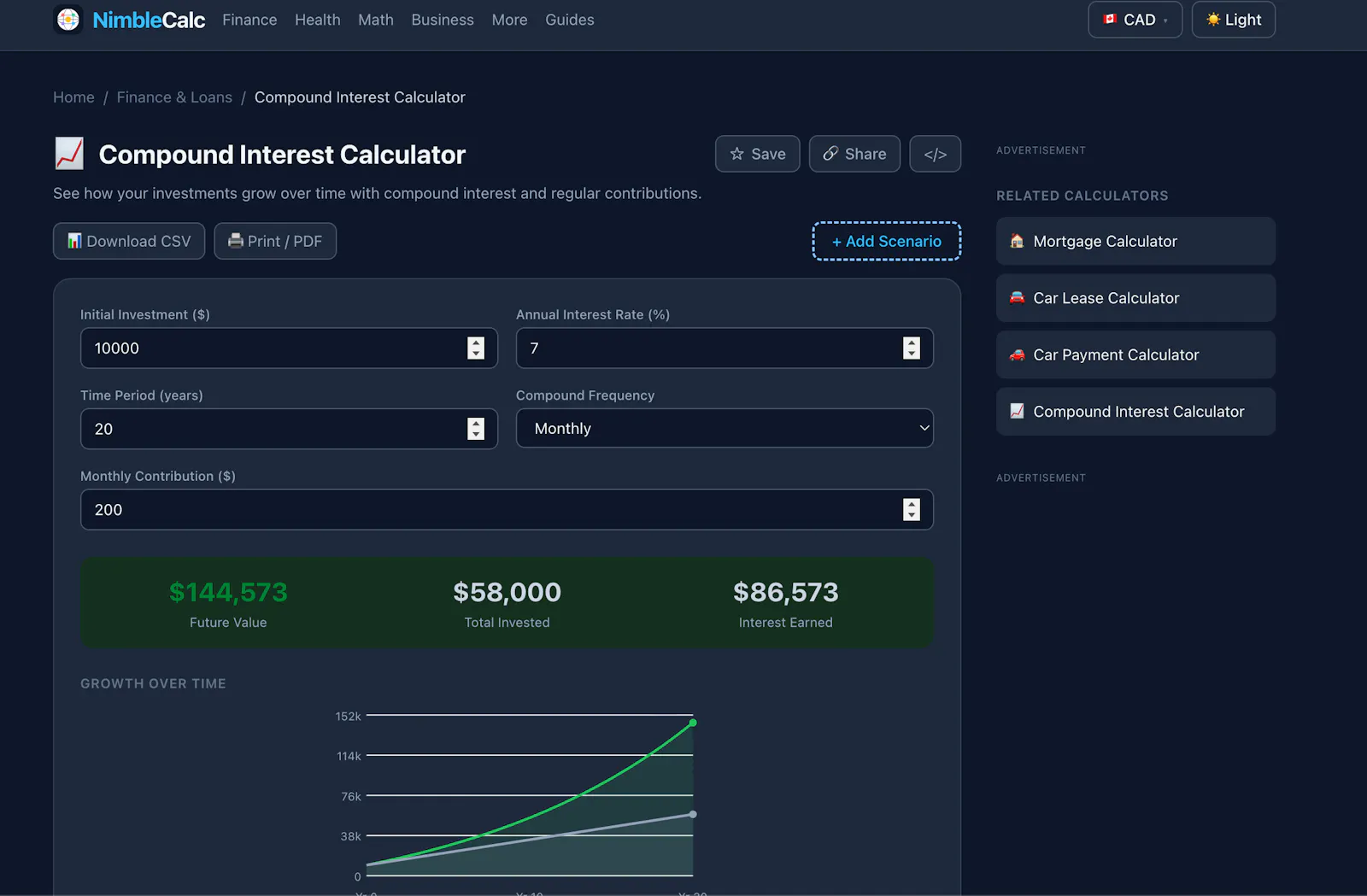The image size is (1367, 896).
Task: Decrease Time Period with down arrow
Action: point(476,435)
